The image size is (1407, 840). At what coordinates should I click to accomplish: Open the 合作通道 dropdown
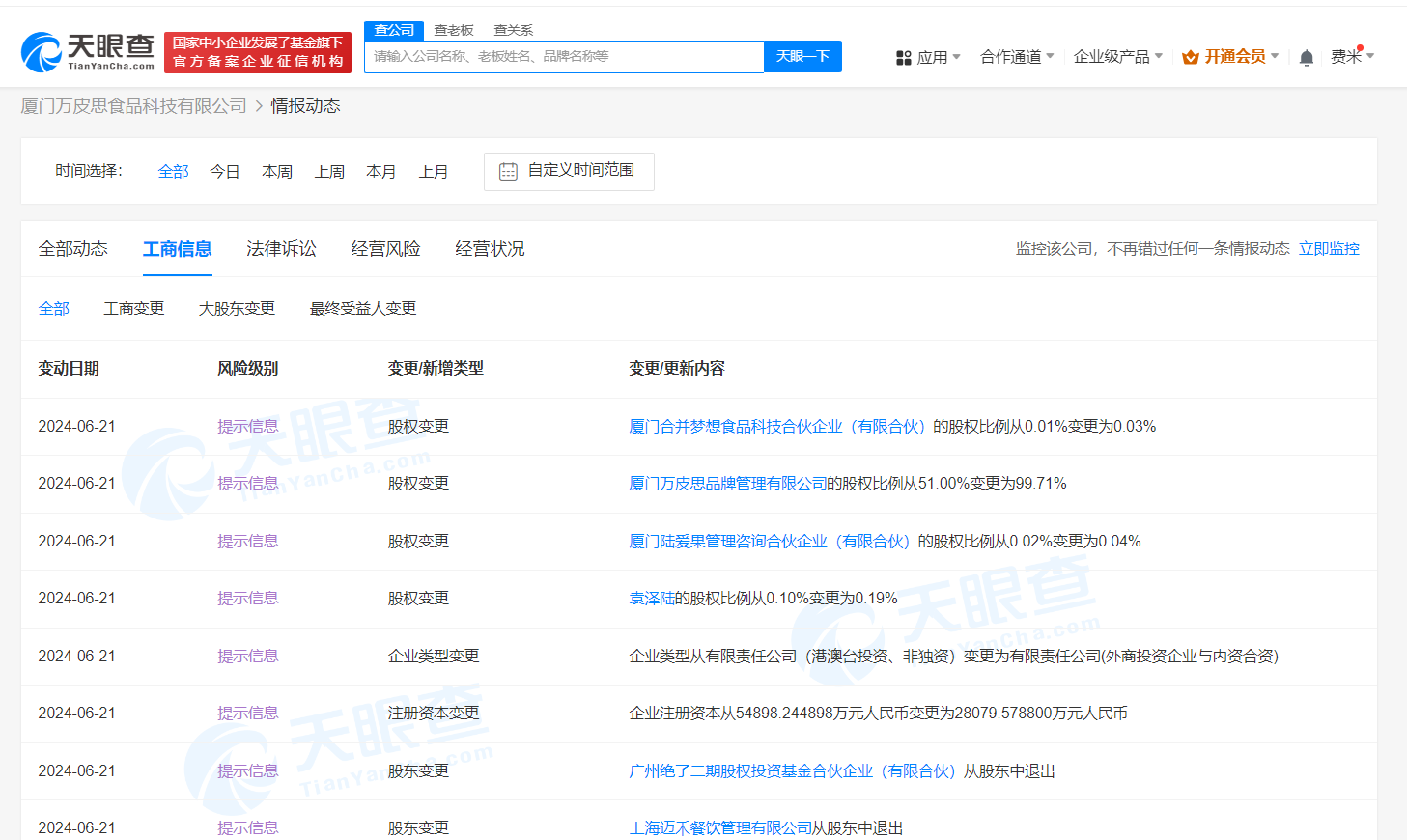point(1016,57)
